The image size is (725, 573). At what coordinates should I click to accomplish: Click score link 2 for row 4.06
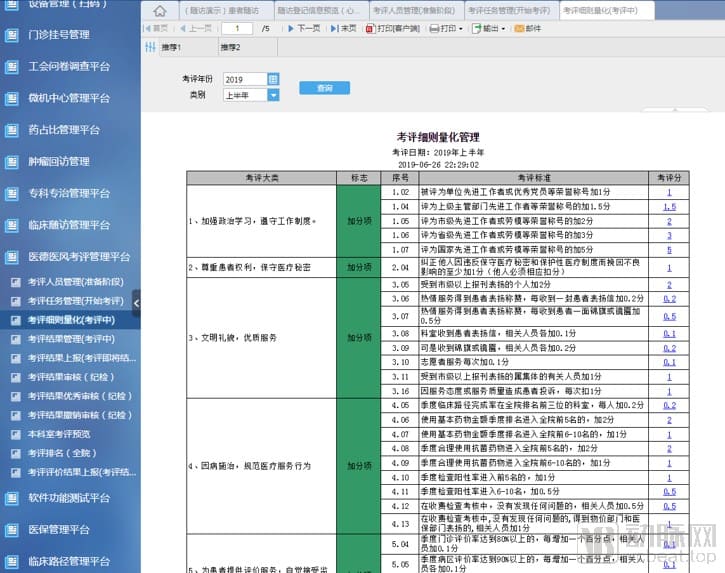point(669,420)
